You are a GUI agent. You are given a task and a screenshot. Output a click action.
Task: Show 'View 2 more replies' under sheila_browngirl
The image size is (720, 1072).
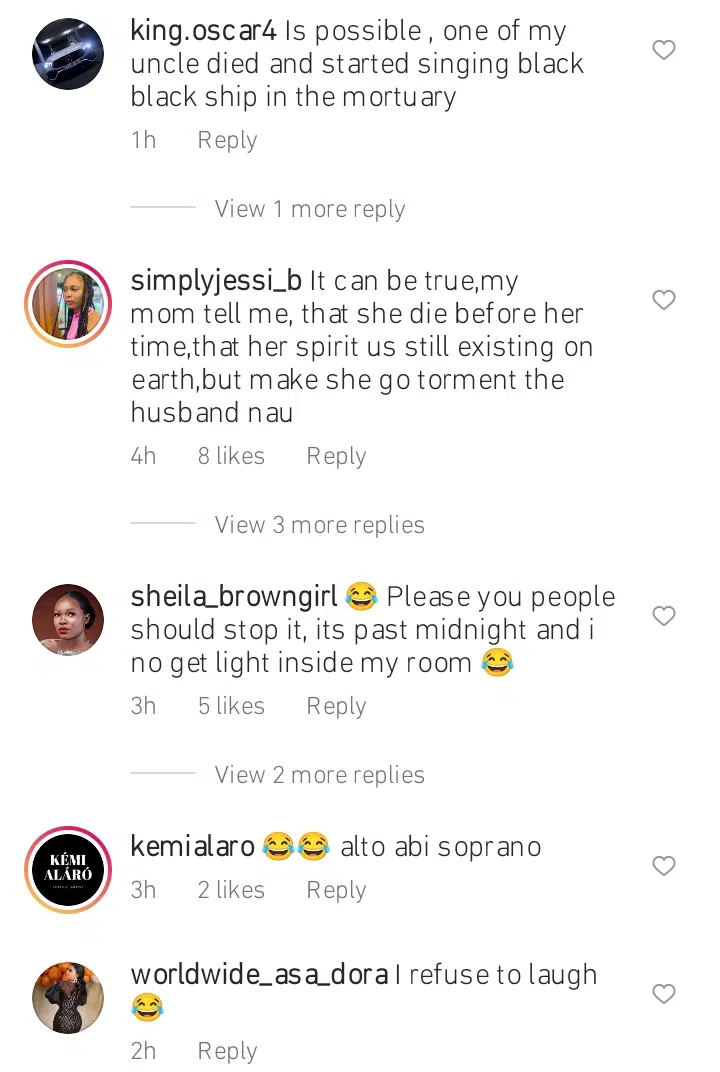(x=319, y=775)
